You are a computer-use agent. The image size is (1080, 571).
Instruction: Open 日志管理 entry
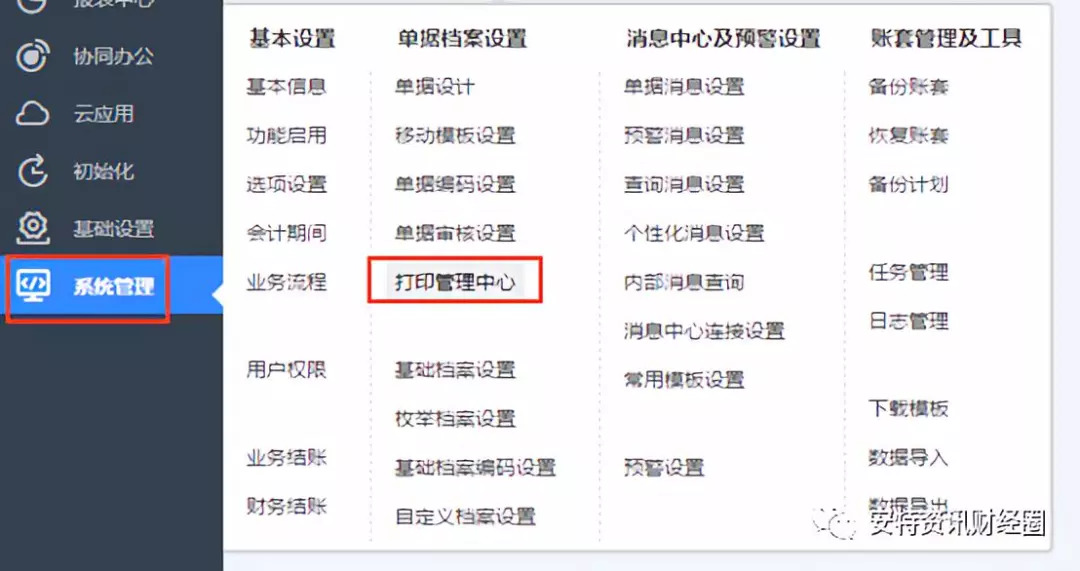908,321
